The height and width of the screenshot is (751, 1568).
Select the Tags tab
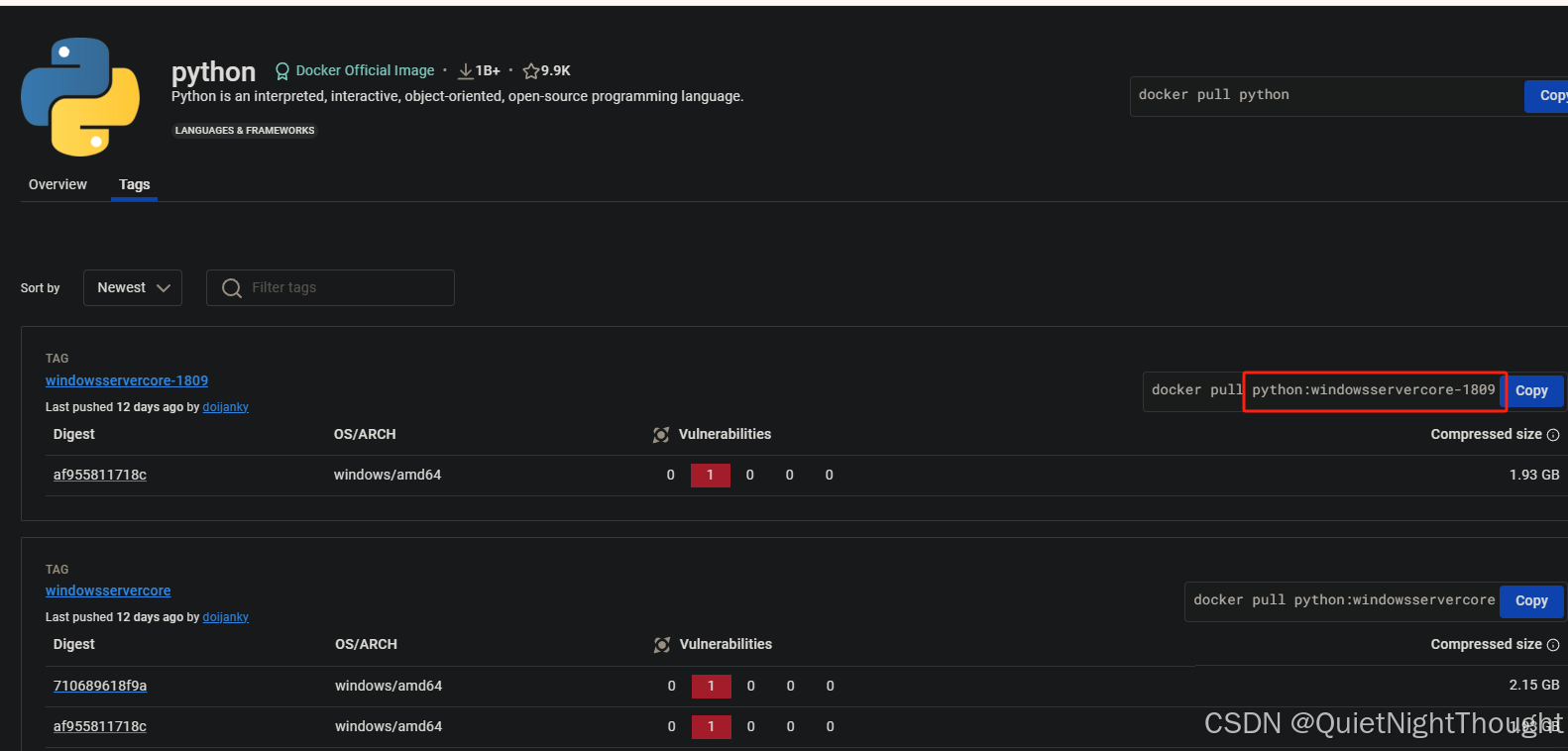click(x=135, y=184)
